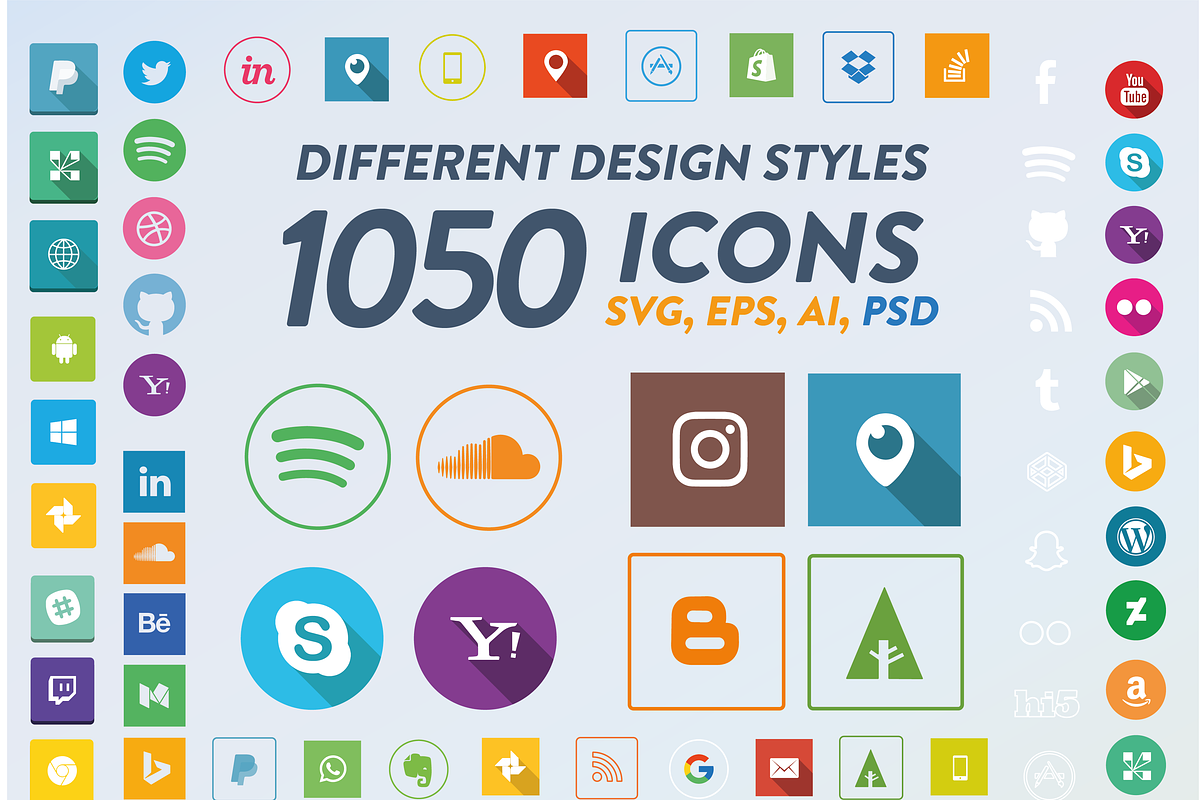Select the small Skype circle under YouTube

tap(1134, 164)
